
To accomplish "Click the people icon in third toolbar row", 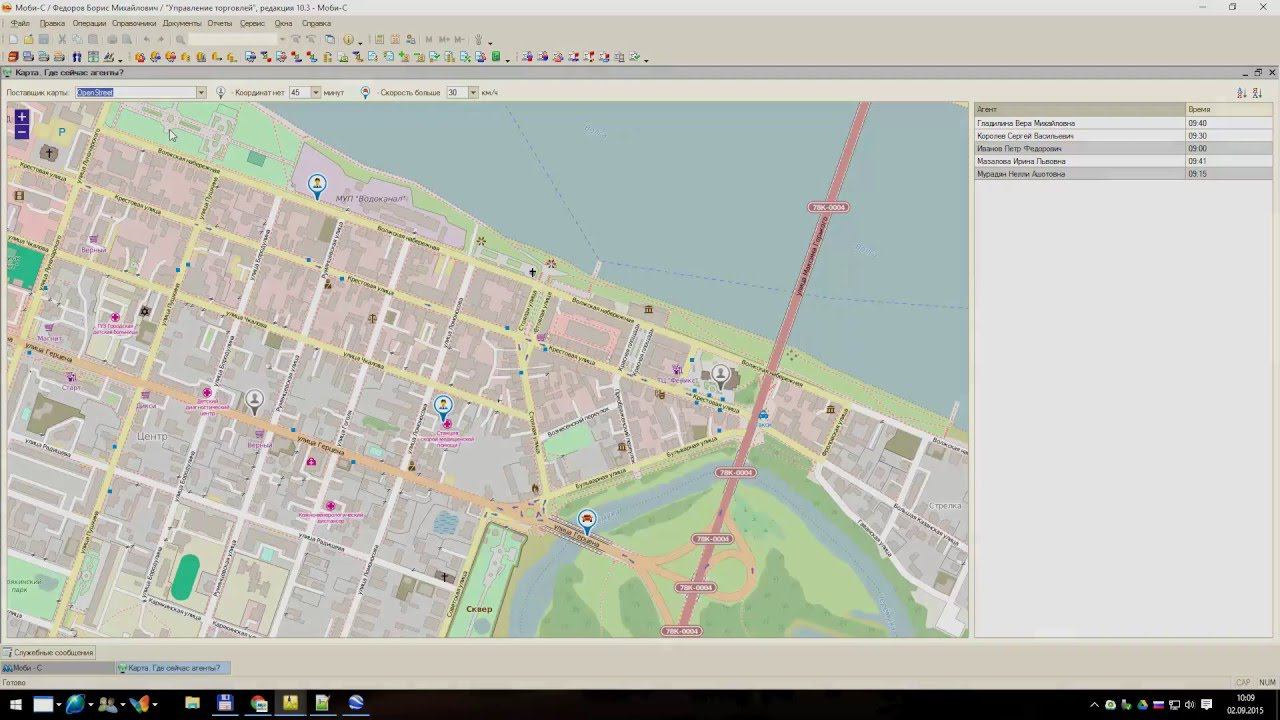I will coord(77,57).
